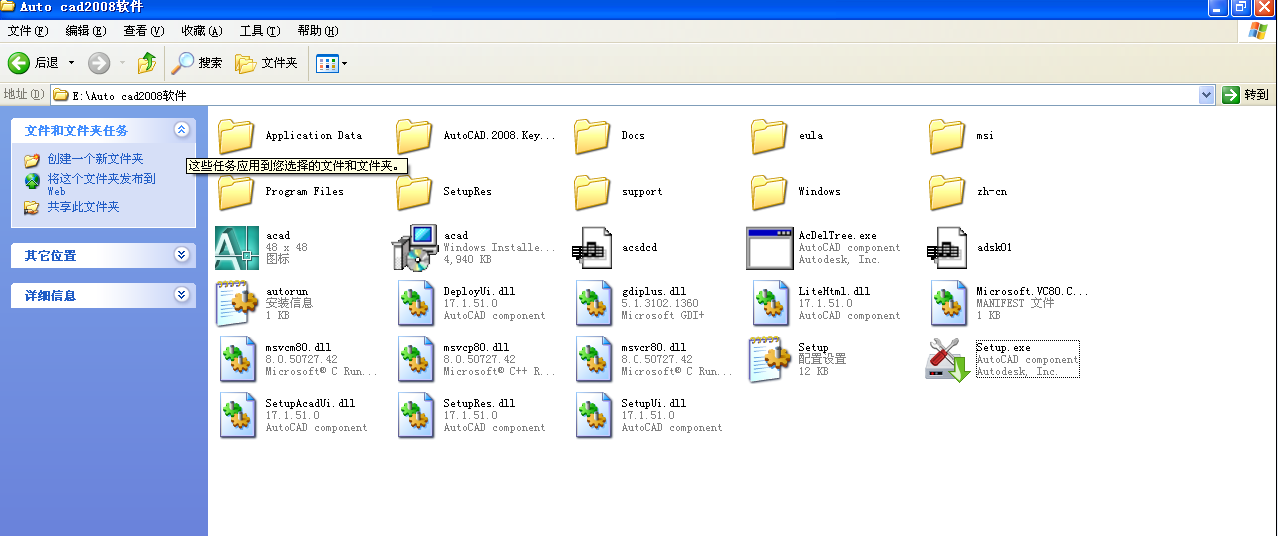Open the 查看(V) menu

point(144,31)
